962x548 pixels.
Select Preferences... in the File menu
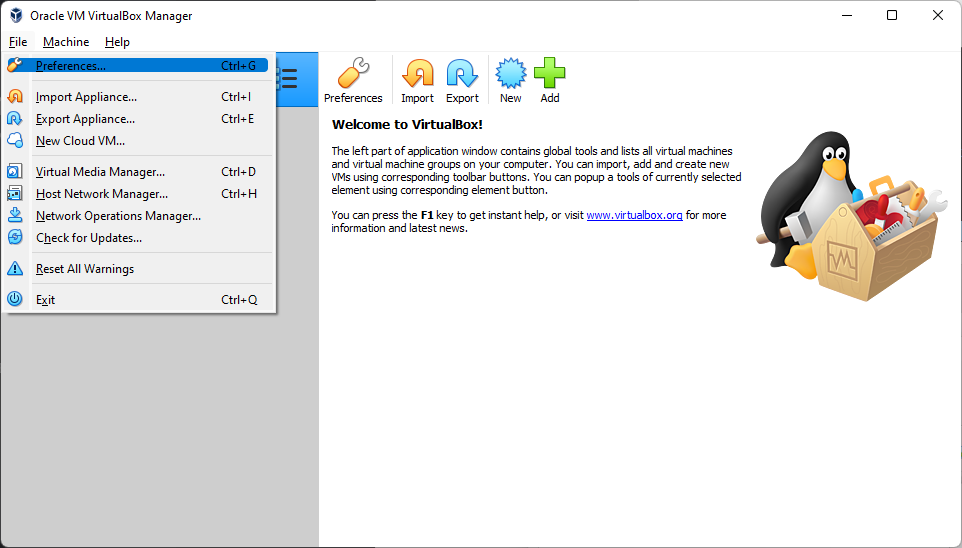click(x=70, y=66)
